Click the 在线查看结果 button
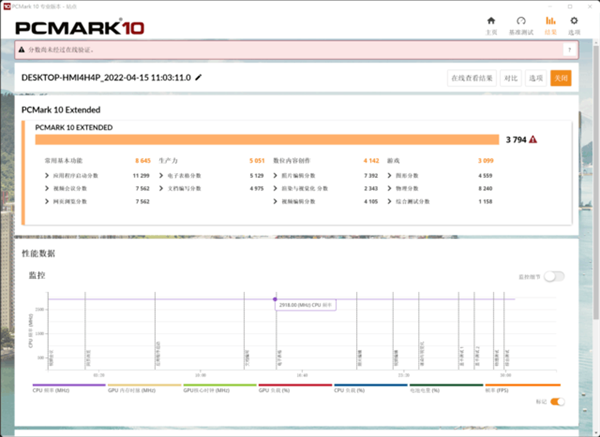 471,78
